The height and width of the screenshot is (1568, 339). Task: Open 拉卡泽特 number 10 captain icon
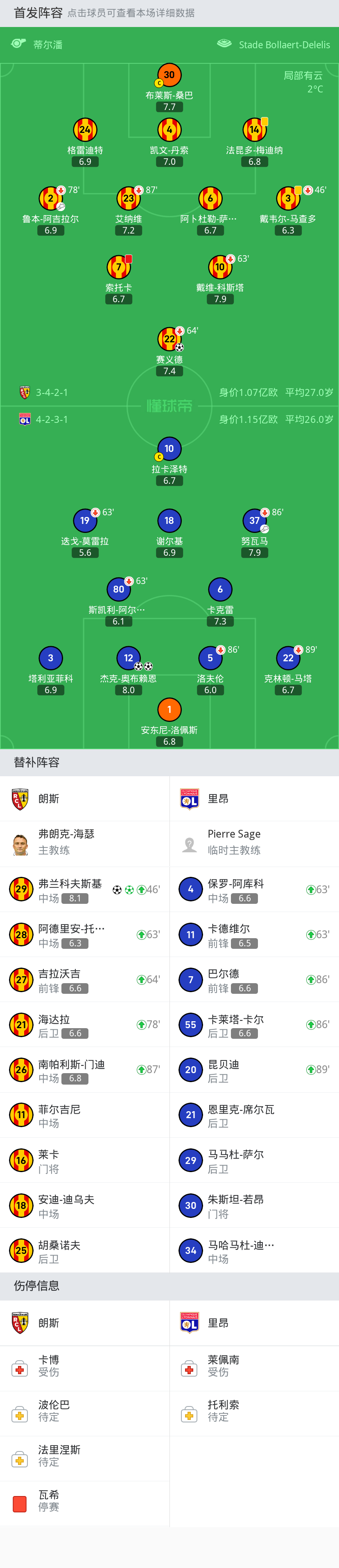(x=169, y=449)
